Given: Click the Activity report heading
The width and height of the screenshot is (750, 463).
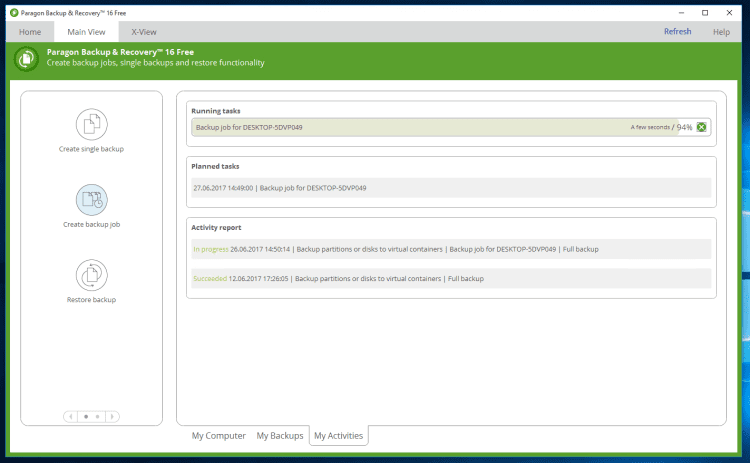Looking at the screenshot, I should tap(216, 228).
